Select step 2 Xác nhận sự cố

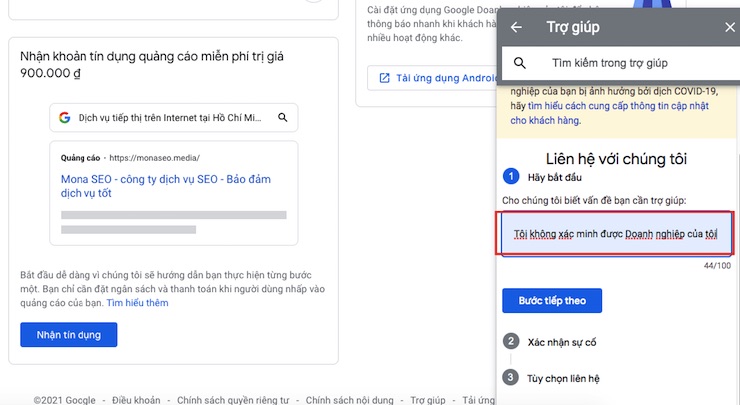(550, 342)
